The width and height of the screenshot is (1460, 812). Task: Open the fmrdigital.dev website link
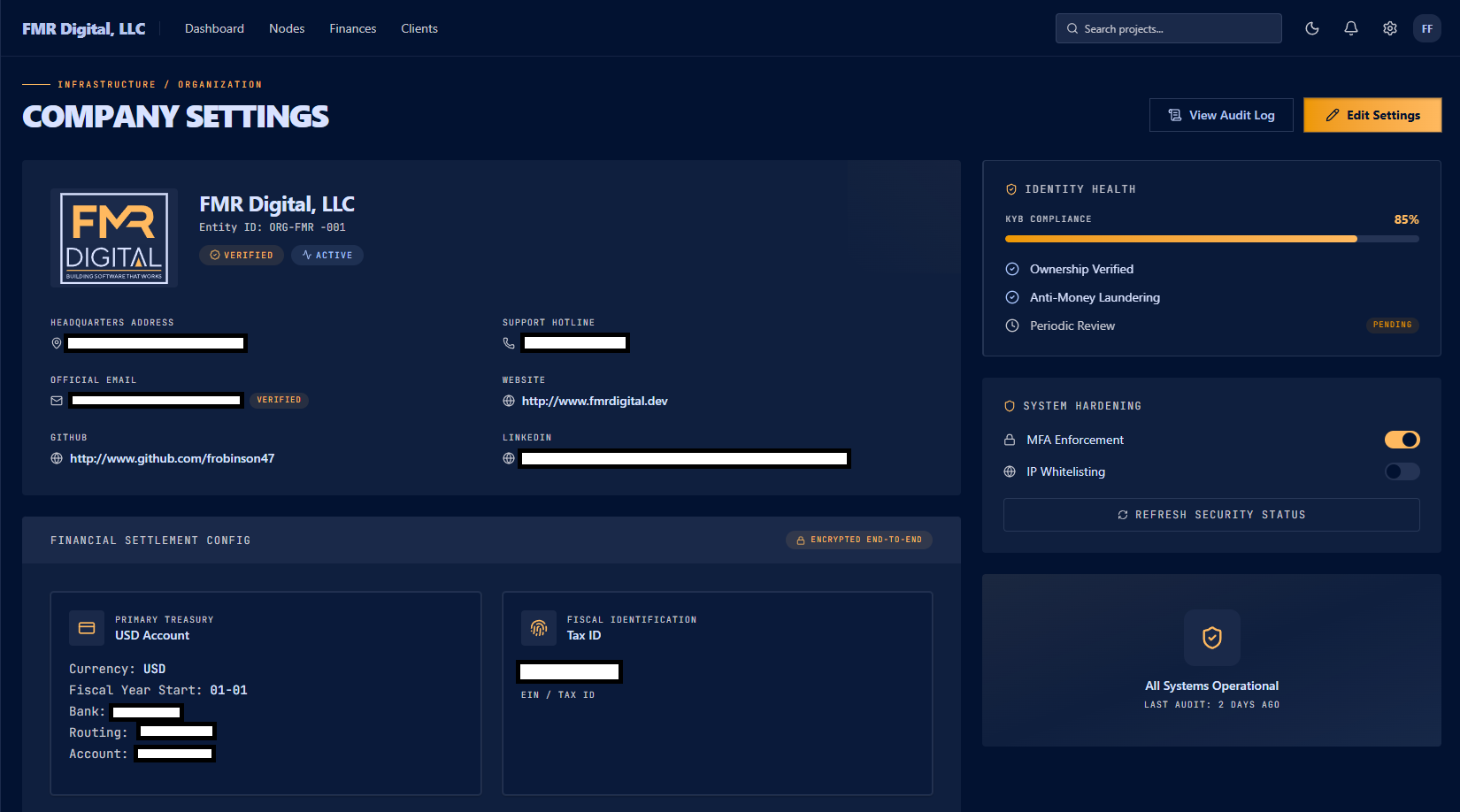[595, 401]
